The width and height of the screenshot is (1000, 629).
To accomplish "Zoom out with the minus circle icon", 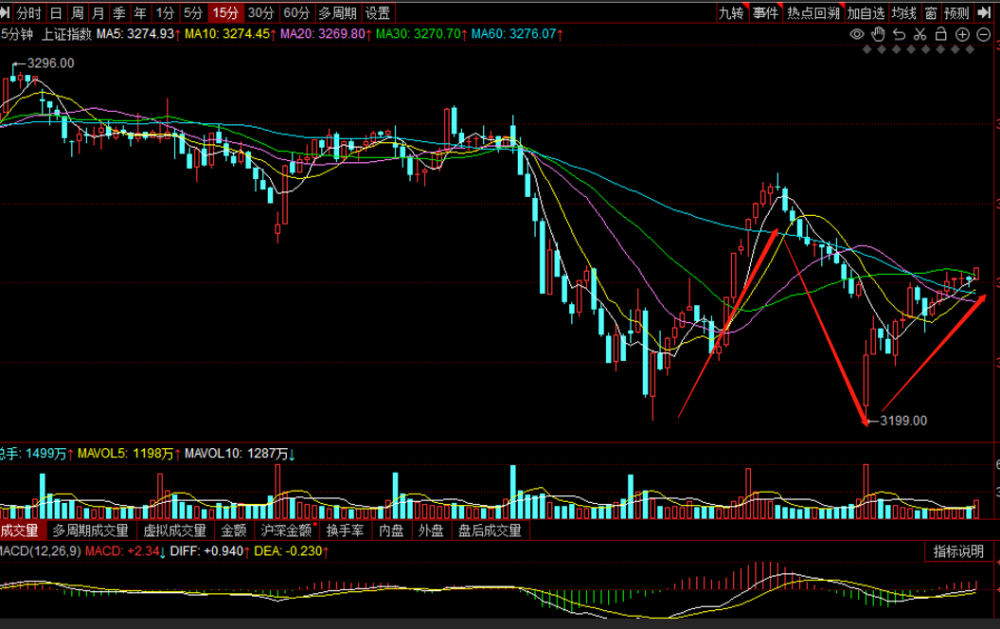I will tap(983, 34).
